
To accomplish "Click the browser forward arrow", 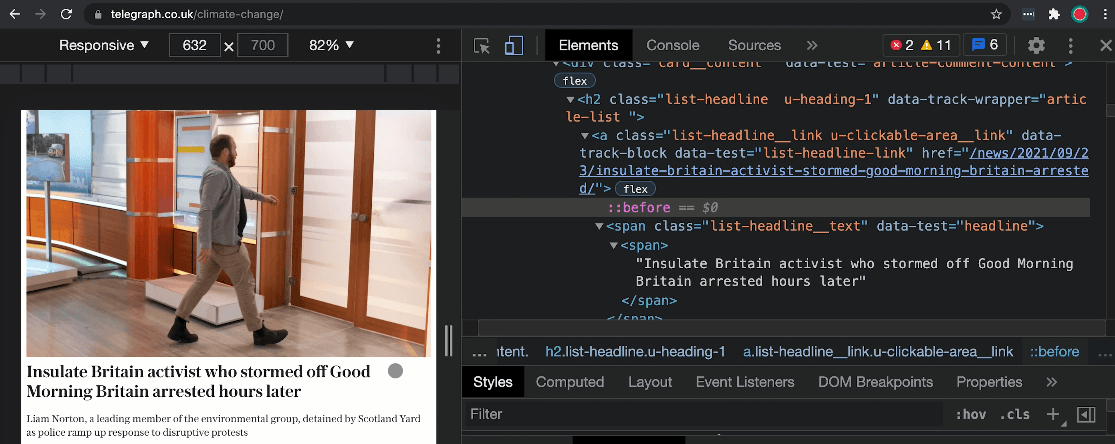I will 41,14.
